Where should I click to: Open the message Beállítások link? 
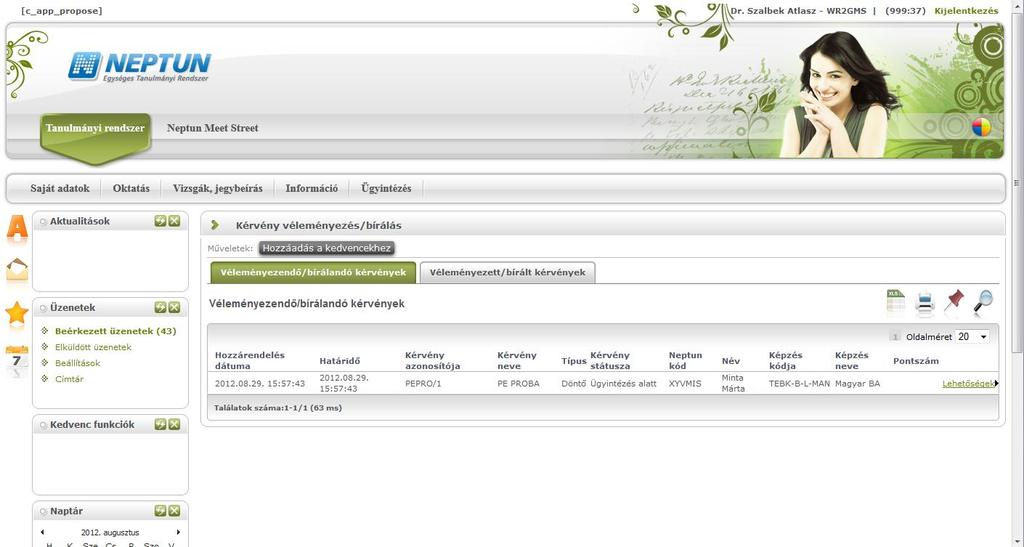point(78,363)
